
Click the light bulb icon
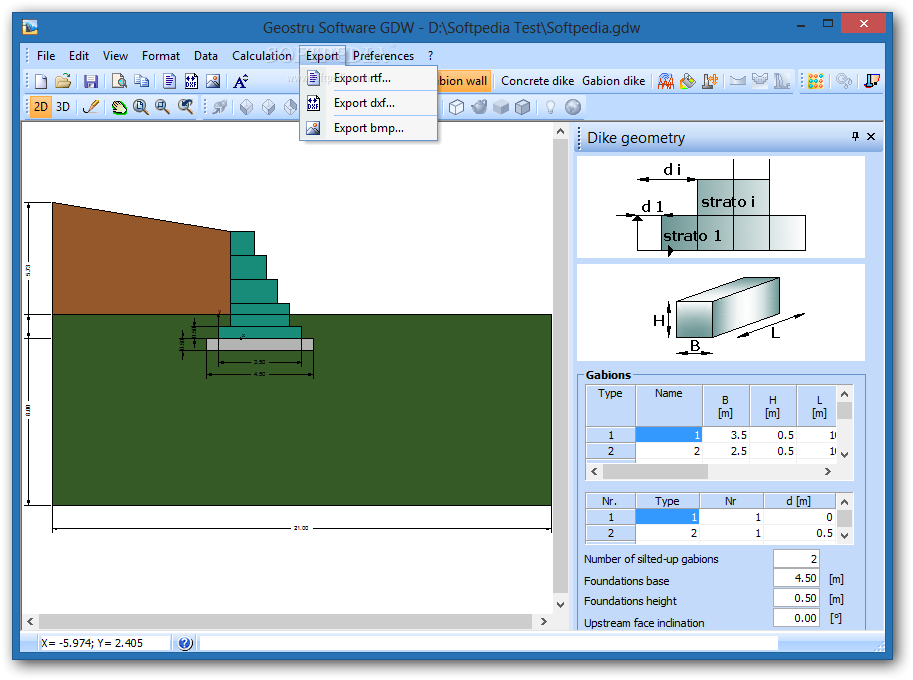coord(550,107)
